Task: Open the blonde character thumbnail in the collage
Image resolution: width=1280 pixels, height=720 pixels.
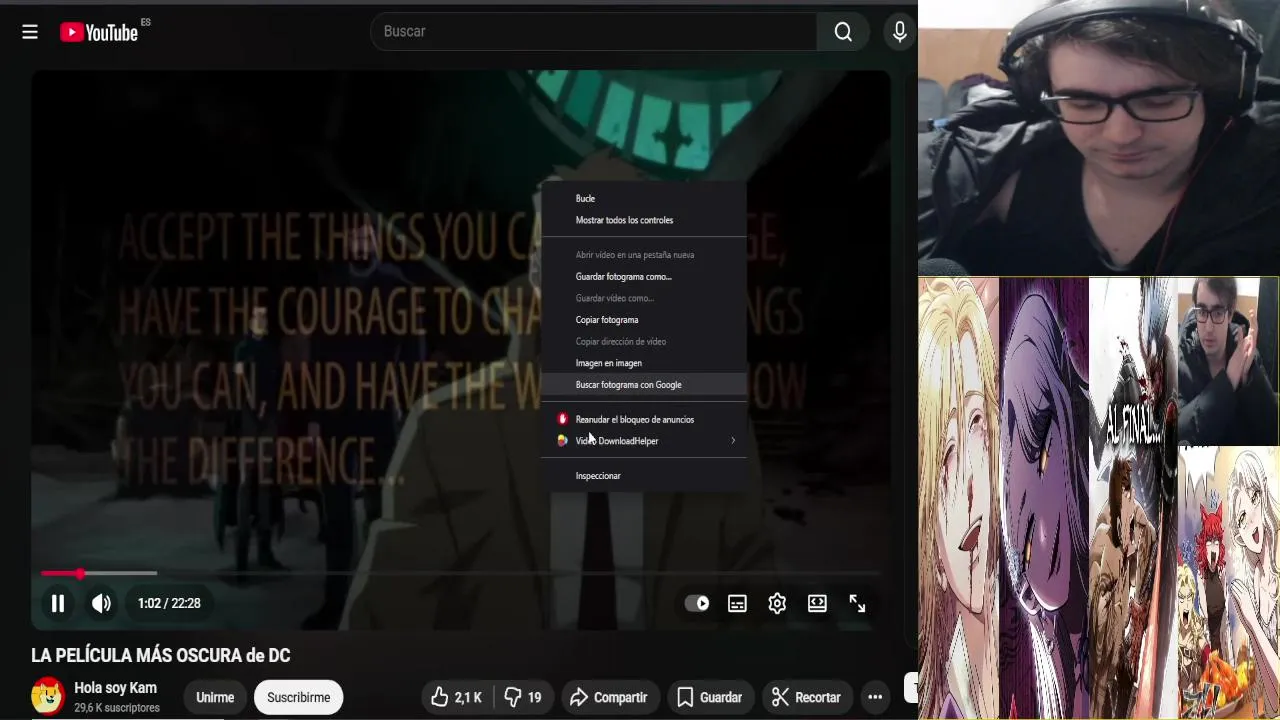Action: click(x=958, y=498)
